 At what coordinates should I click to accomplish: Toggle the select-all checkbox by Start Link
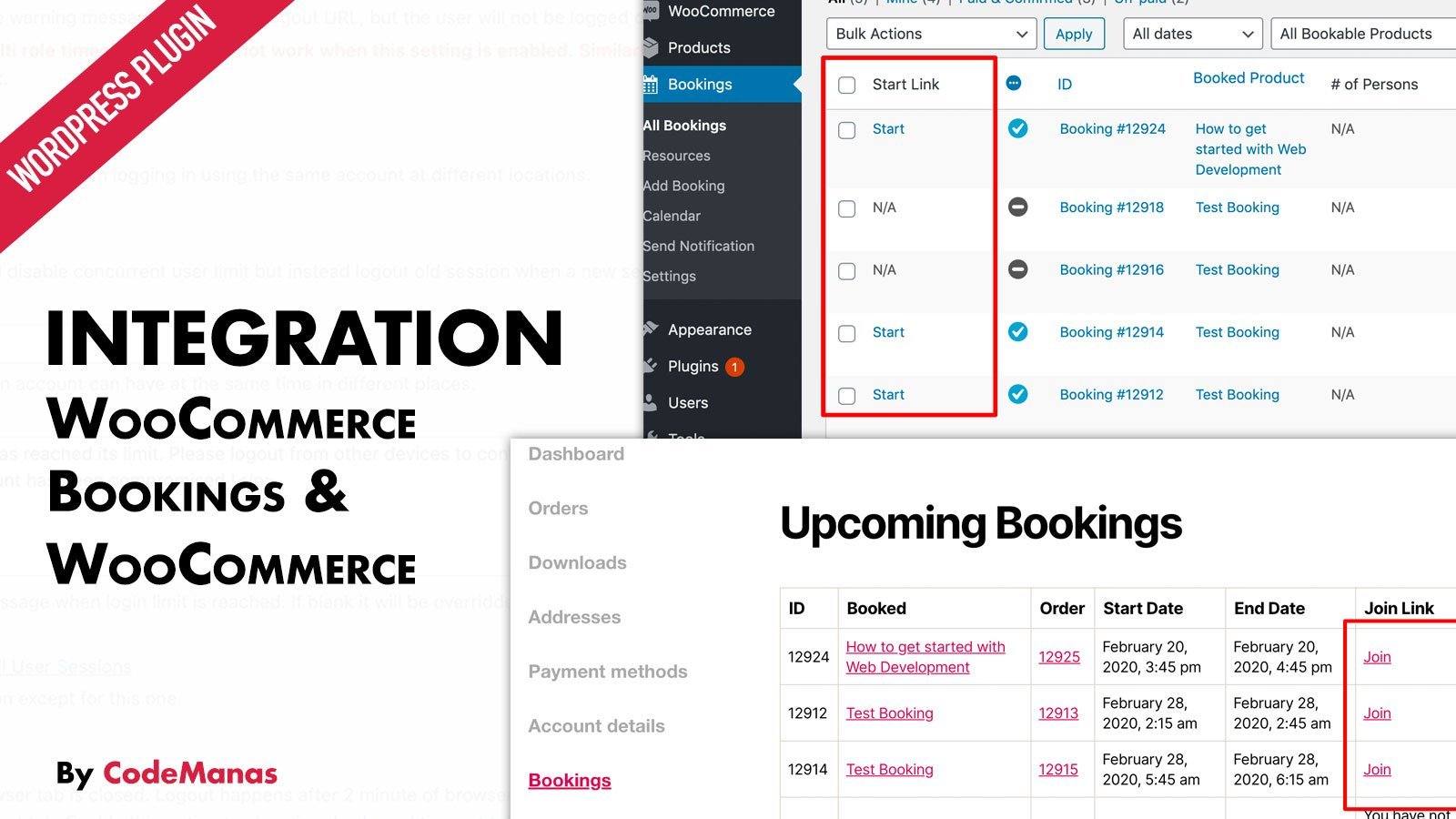847,85
